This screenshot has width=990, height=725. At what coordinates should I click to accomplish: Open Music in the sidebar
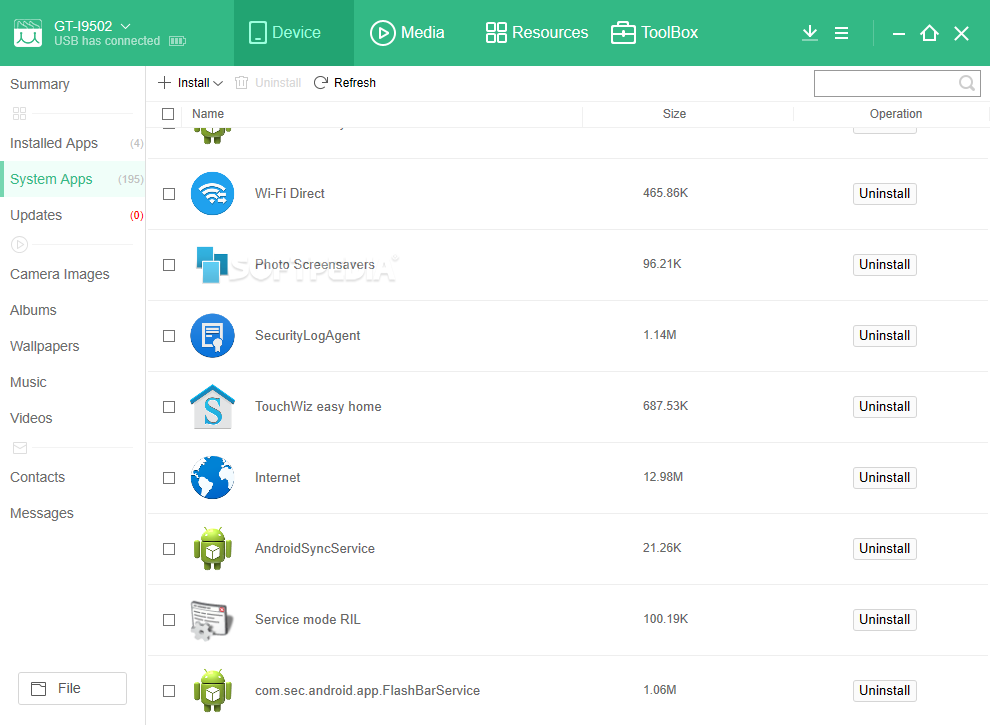coord(28,382)
